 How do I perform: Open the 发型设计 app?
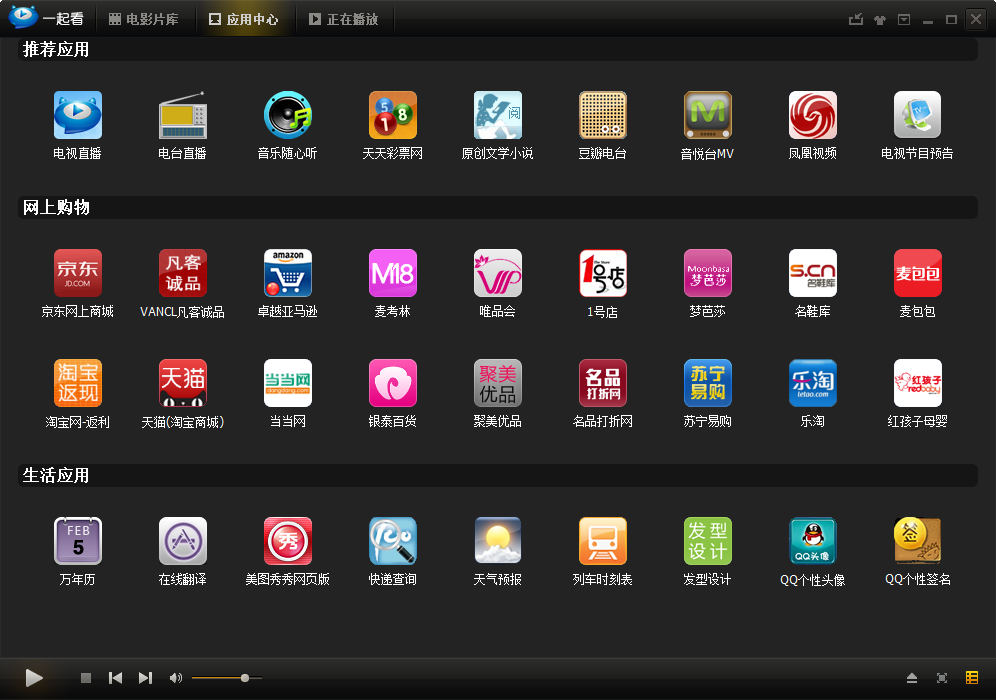pyautogui.click(x=708, y=541)
